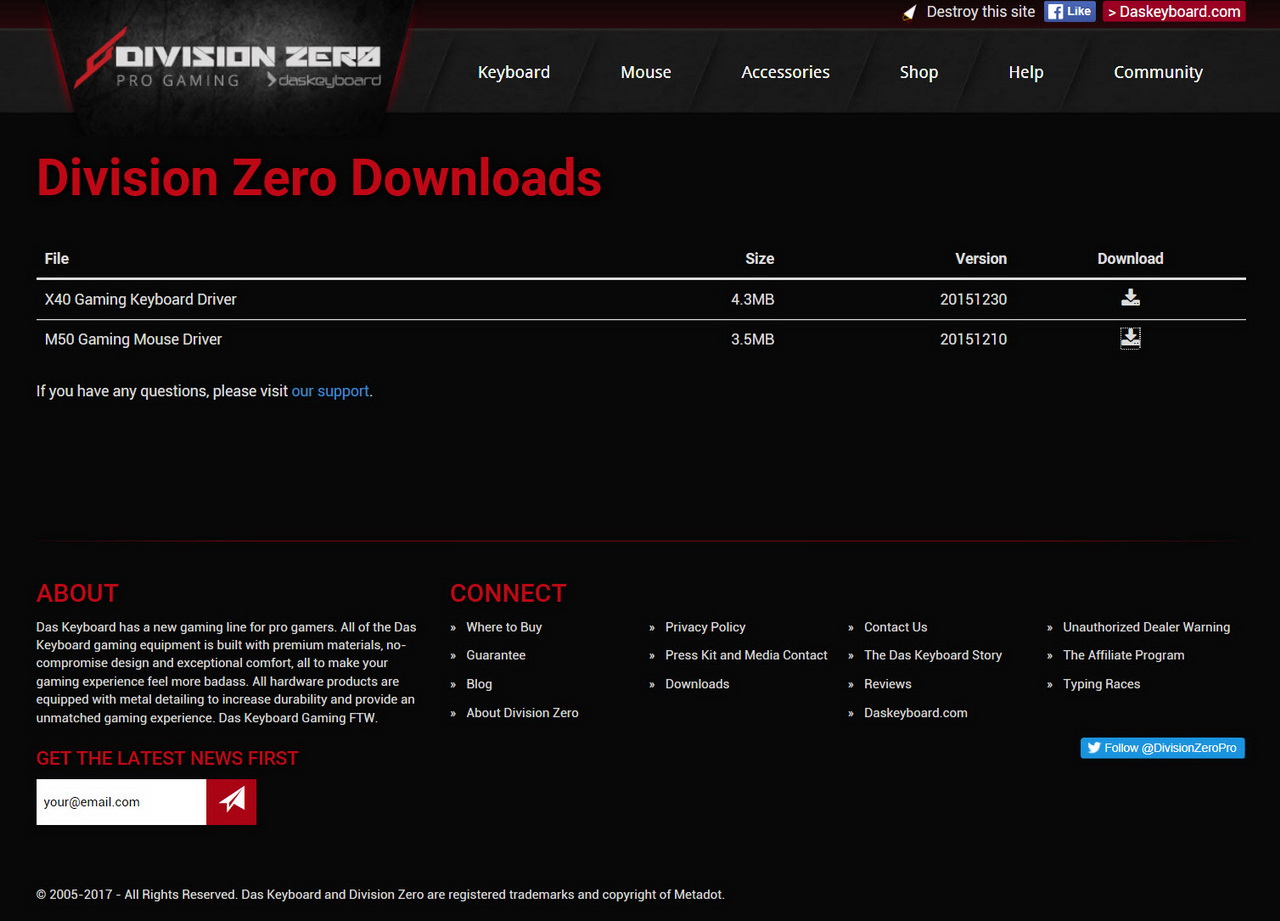The image size is (1280, 921).
Task: Open the Mouse menu
Action: point(646,72)
